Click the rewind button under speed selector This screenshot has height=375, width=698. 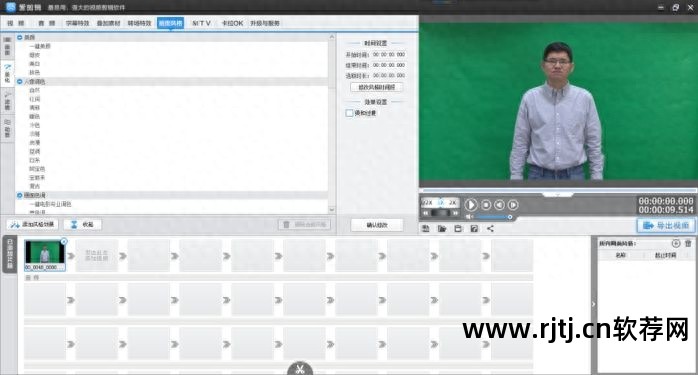tap(426, 213)
